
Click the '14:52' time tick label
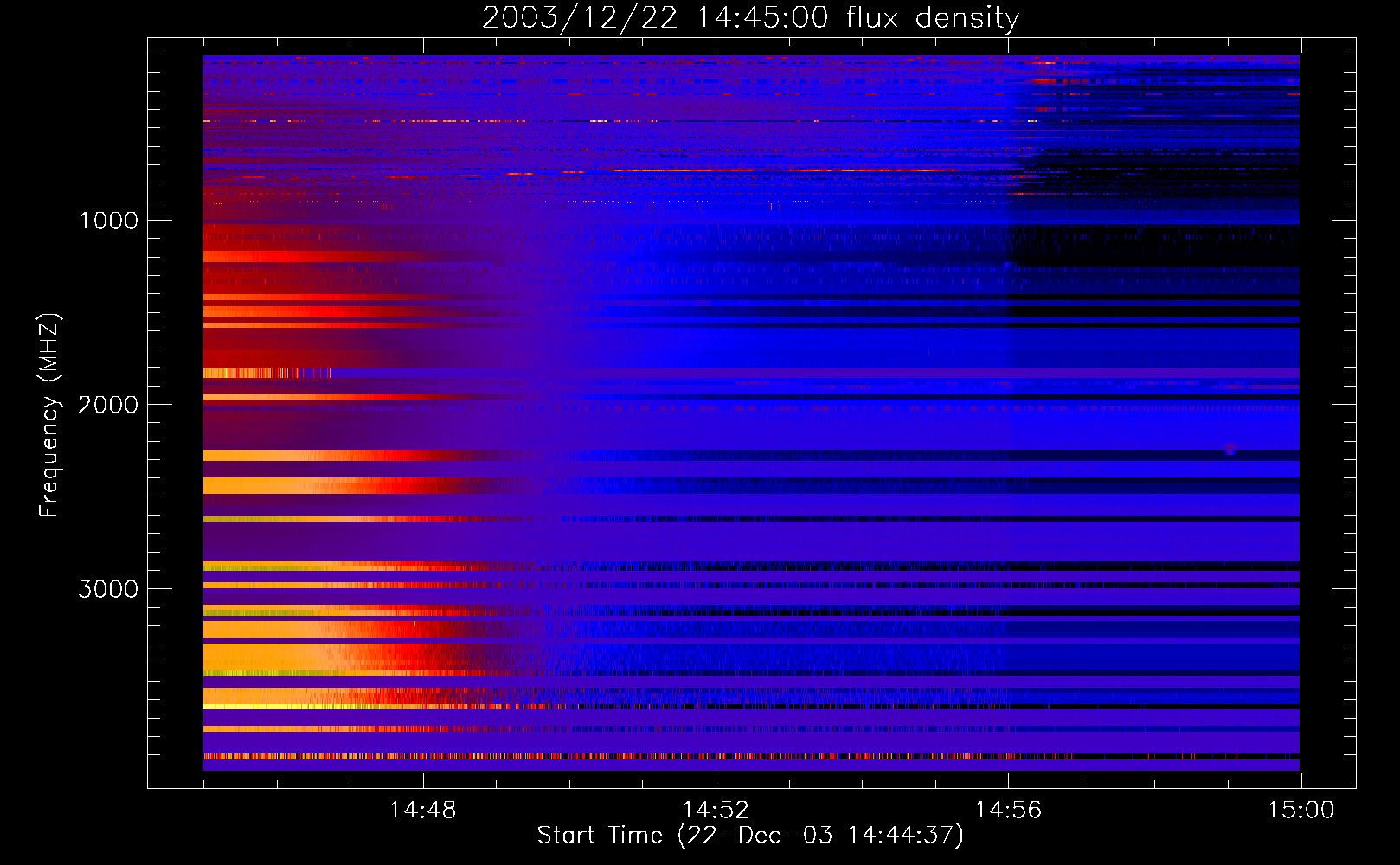click(716, 811)
